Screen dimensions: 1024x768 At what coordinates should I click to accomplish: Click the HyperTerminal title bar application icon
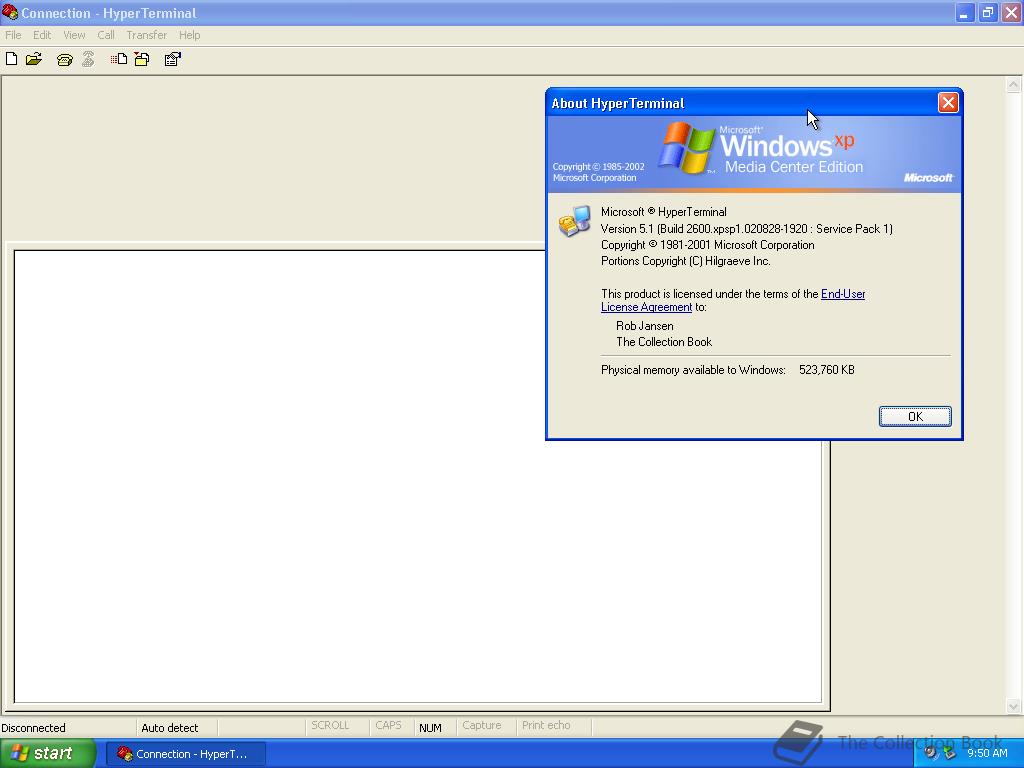tap(10, 12)
